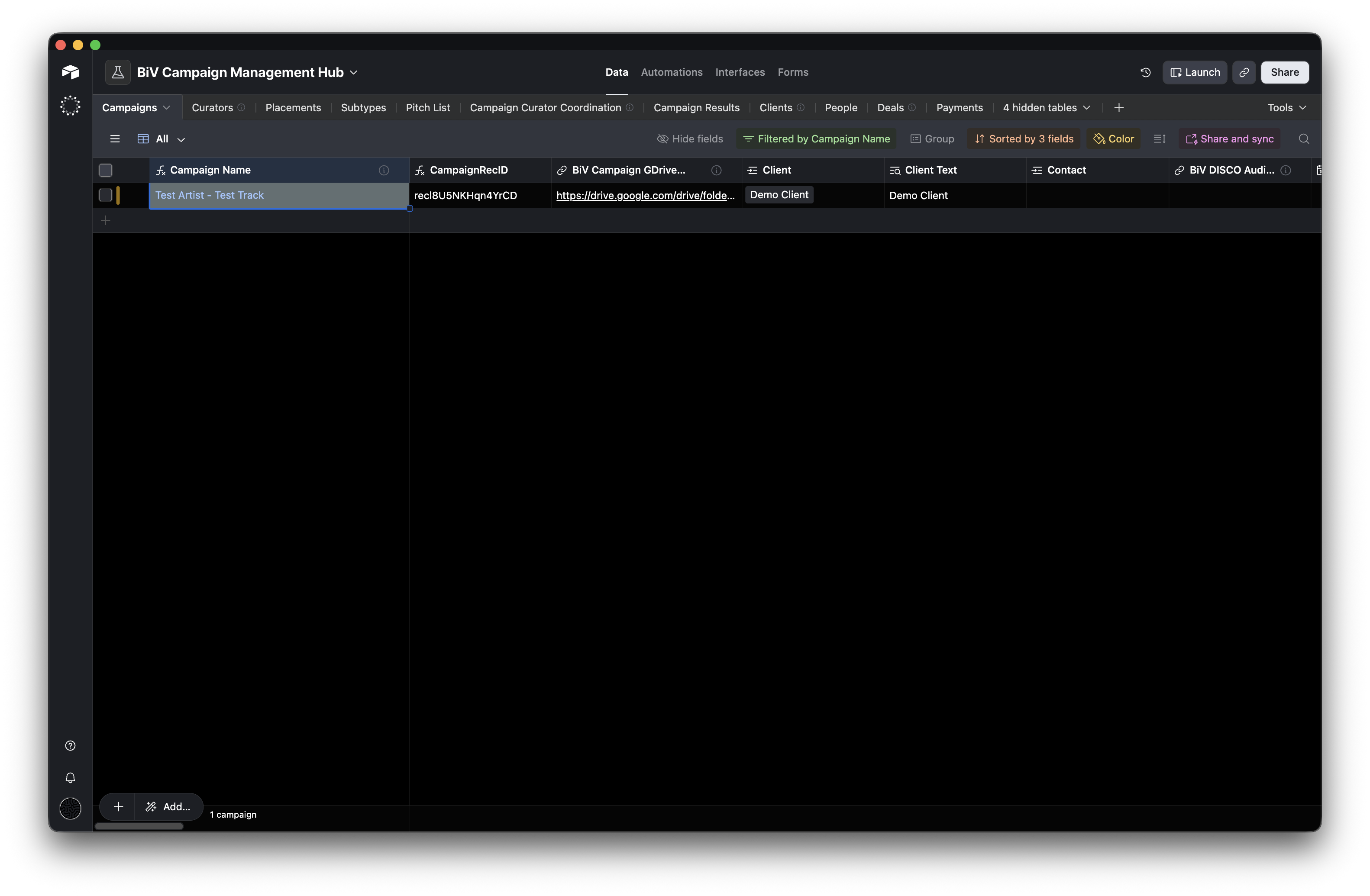Screen dimensions: 1370x896
Task: Open the Pitch List table tab
Action: [428, 108]
